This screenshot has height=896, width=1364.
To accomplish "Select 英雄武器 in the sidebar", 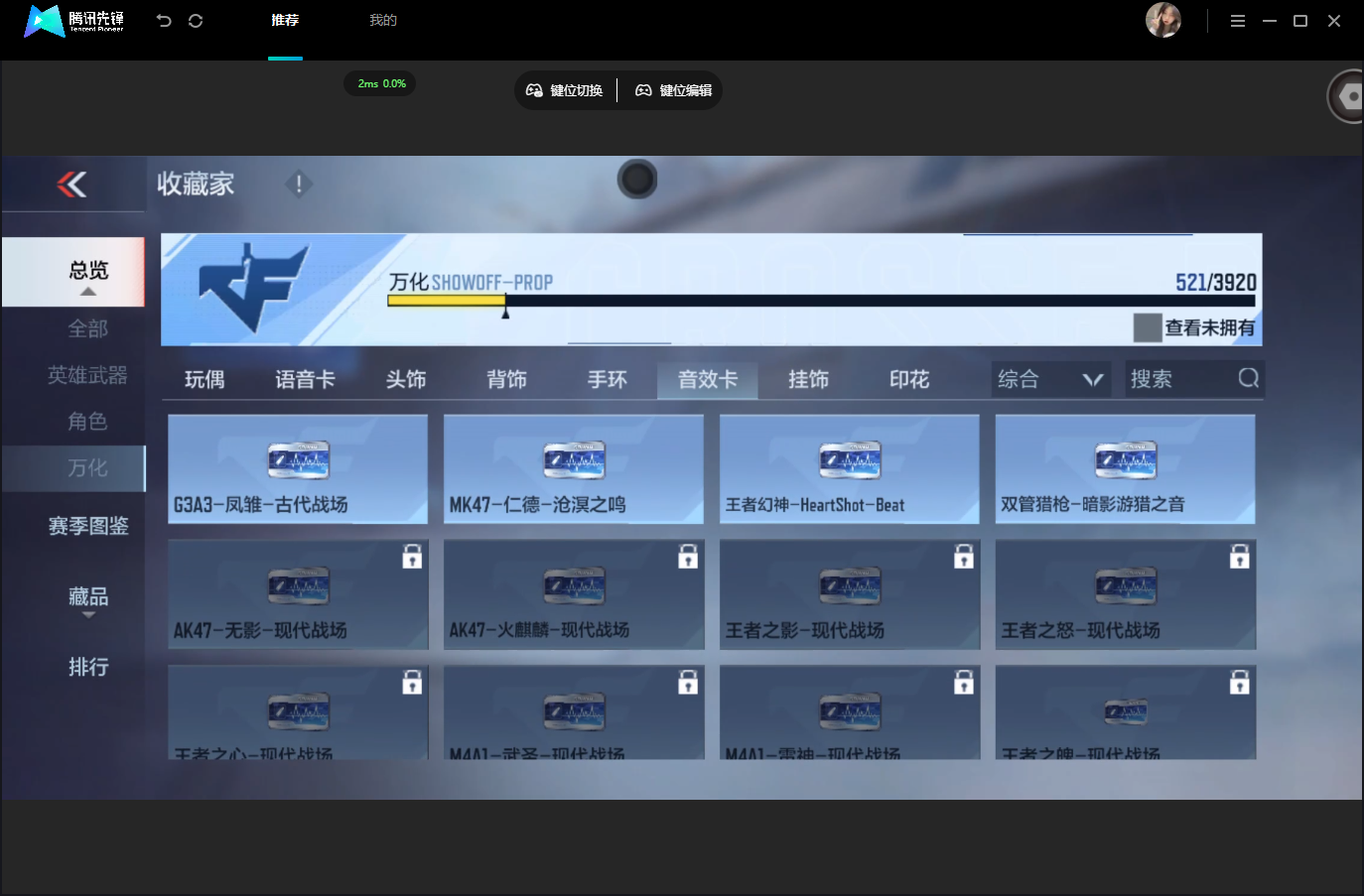I will coord(87,375).
